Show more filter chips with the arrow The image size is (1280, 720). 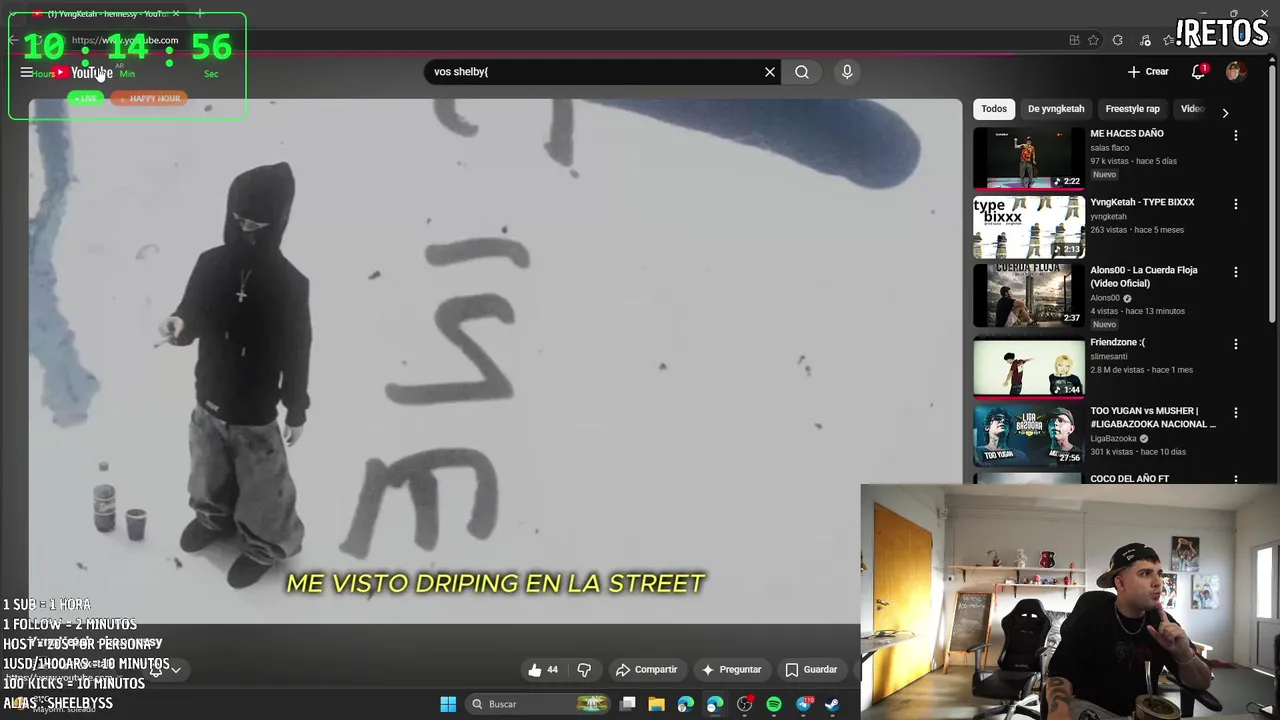(1225, 113)
